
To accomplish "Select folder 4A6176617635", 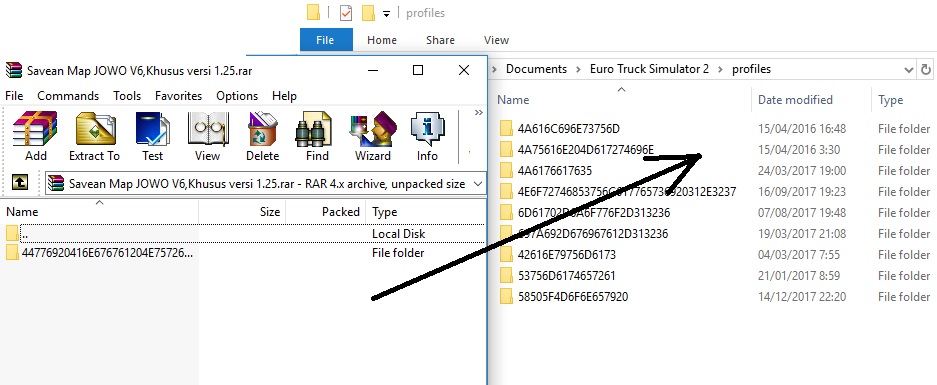I will (x=555, y=170).
